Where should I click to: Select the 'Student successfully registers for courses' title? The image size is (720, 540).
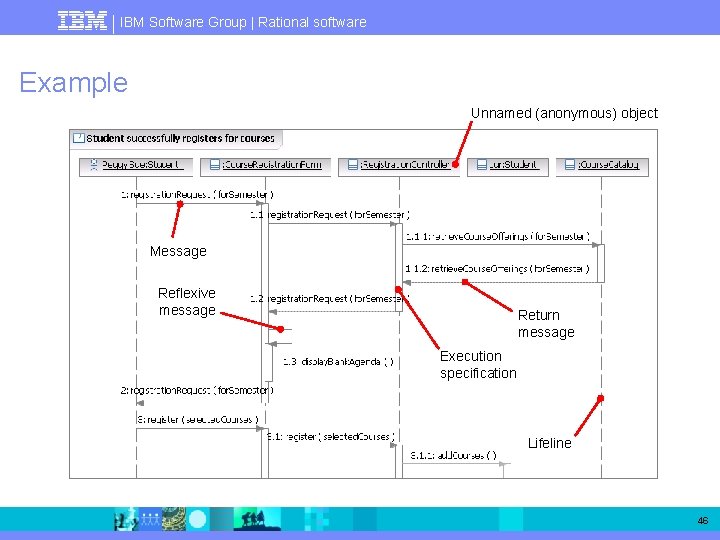180,138
